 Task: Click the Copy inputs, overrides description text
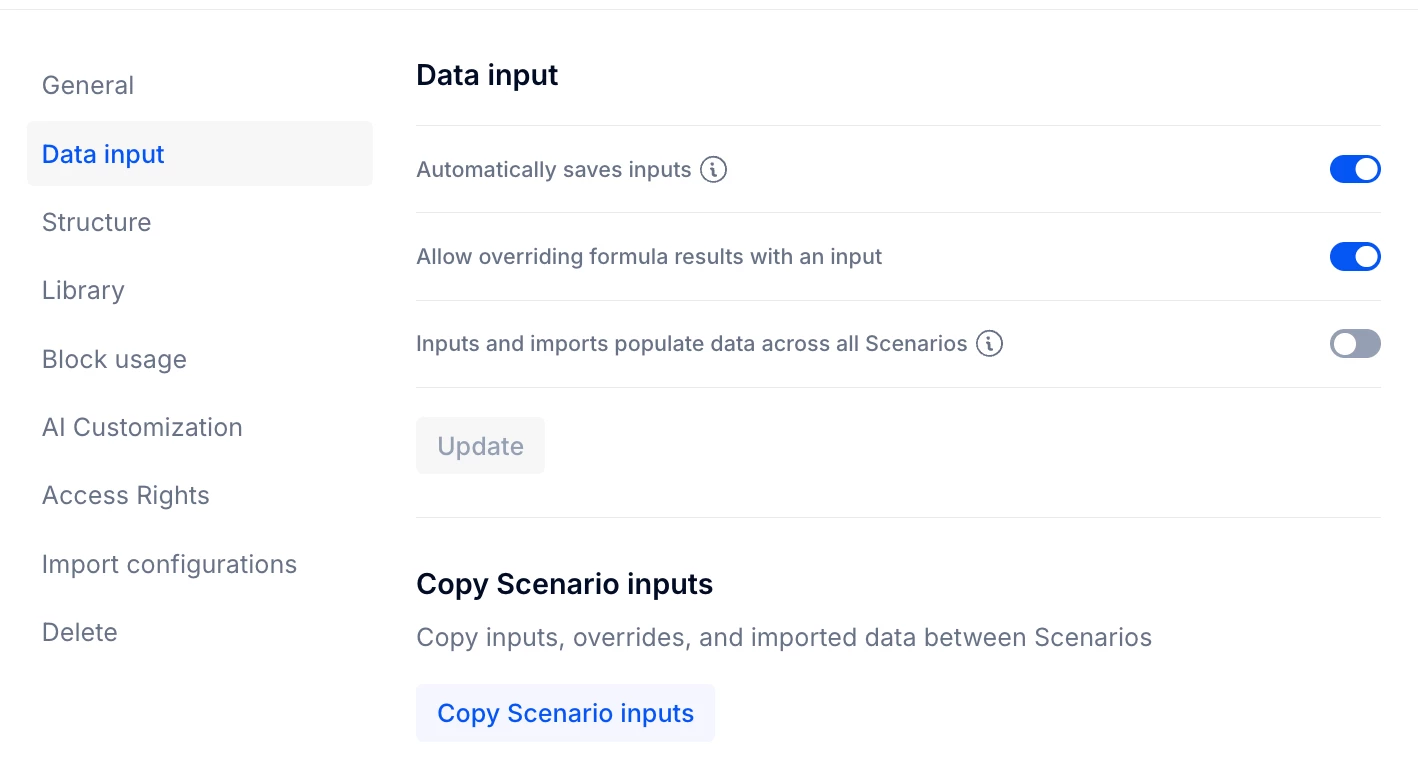(x=783, y=637)
